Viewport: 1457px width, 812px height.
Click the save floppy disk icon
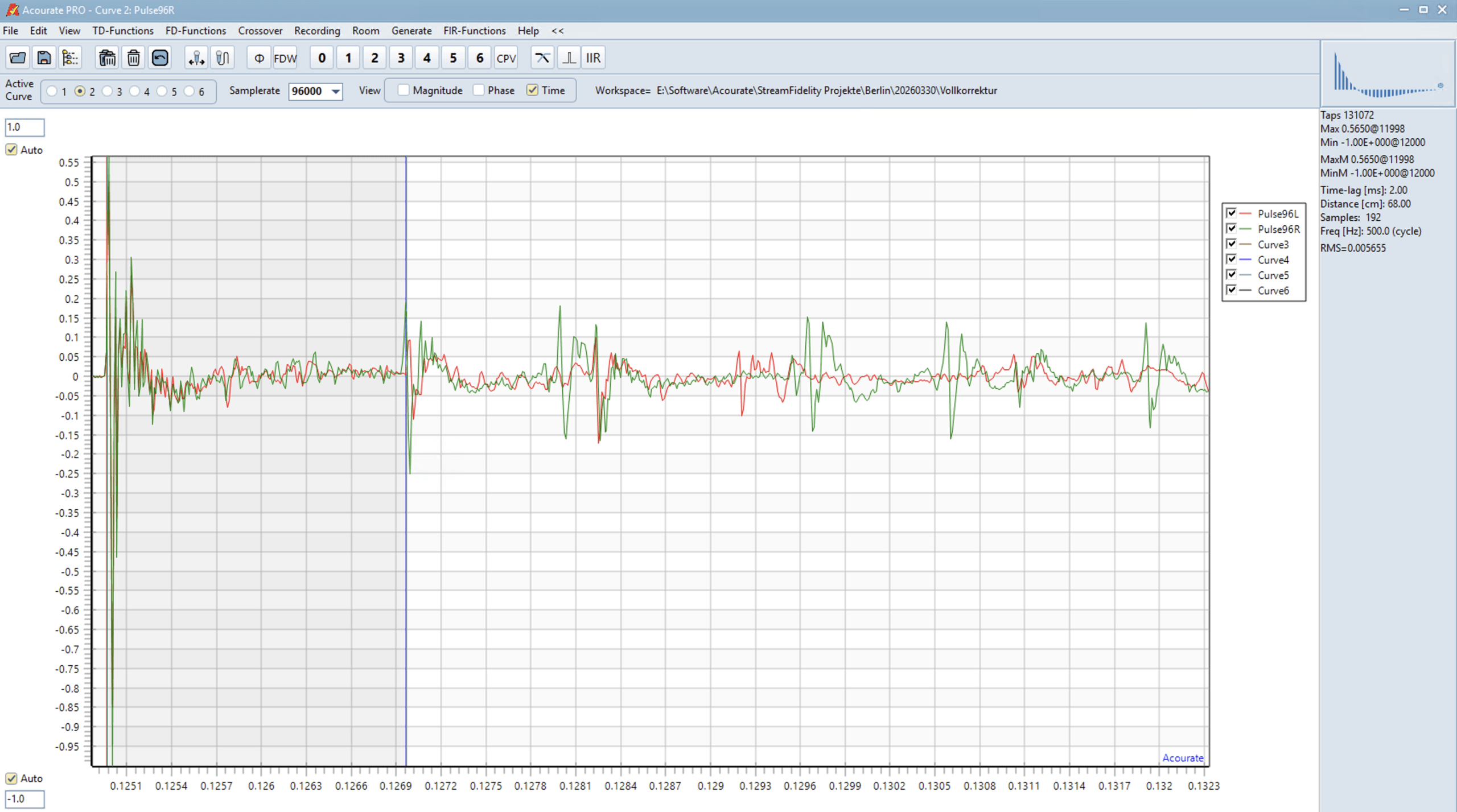pyautogui.click(x=44, y=58)
